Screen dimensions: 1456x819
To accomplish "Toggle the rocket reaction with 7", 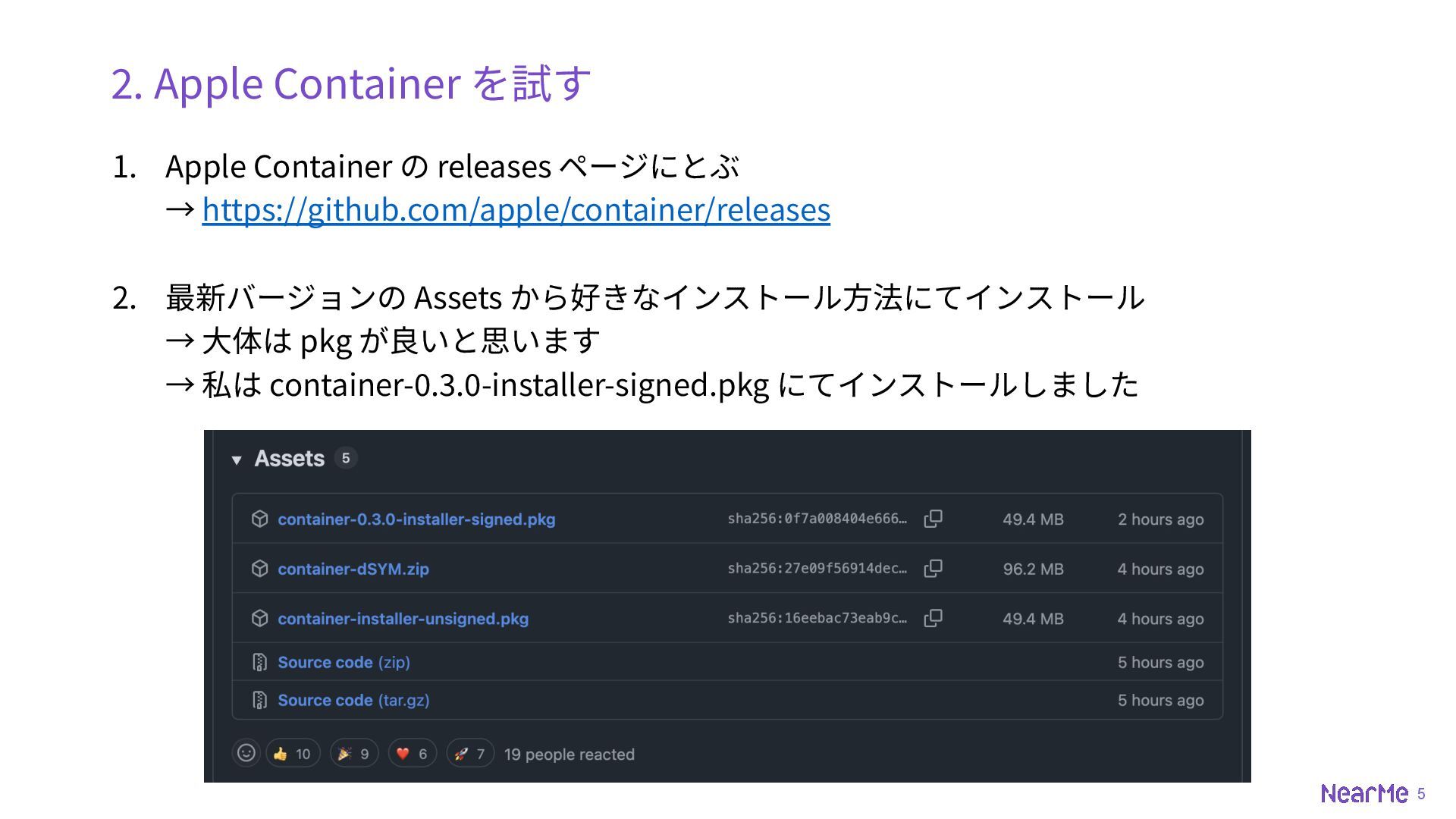I will pos(470,754).
